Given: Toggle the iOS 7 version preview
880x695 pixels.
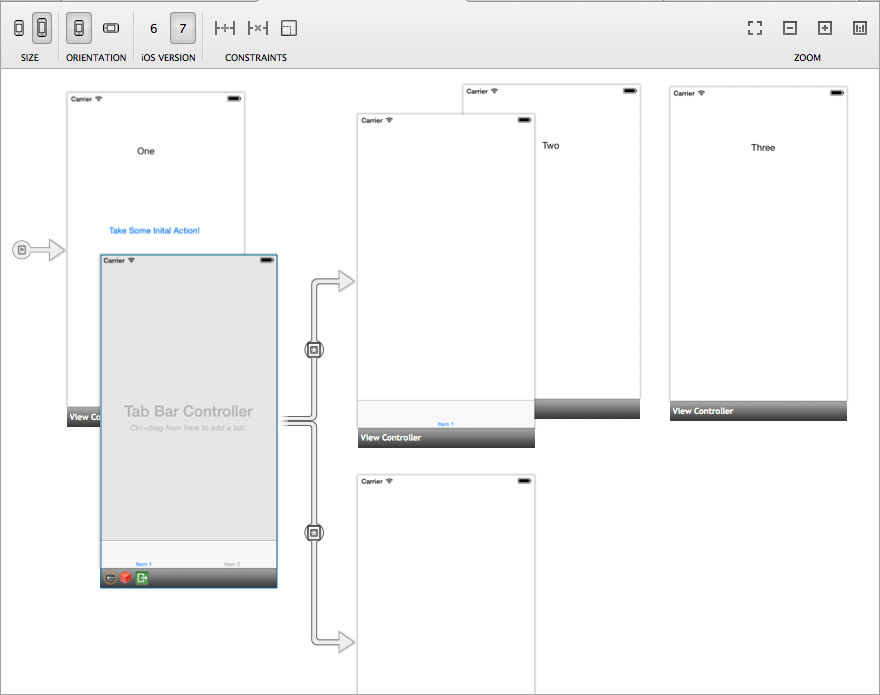Looking at the screenshot, I should click(182, 28).
